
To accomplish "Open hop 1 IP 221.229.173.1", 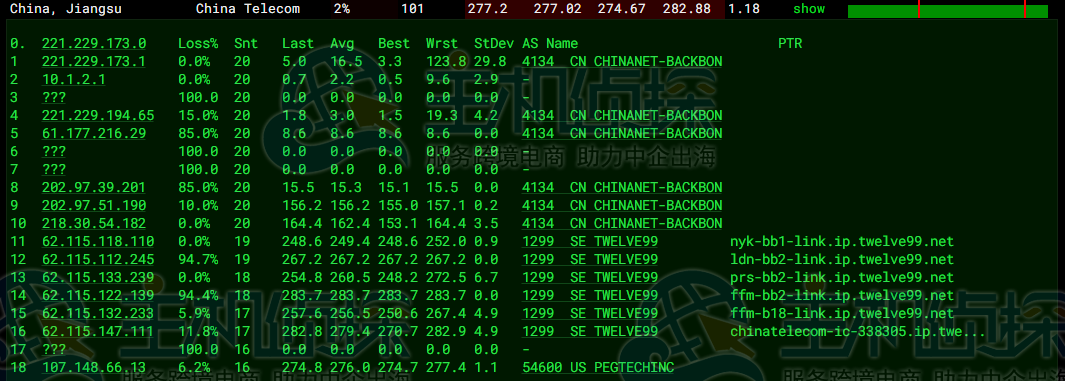I will 94,62.
